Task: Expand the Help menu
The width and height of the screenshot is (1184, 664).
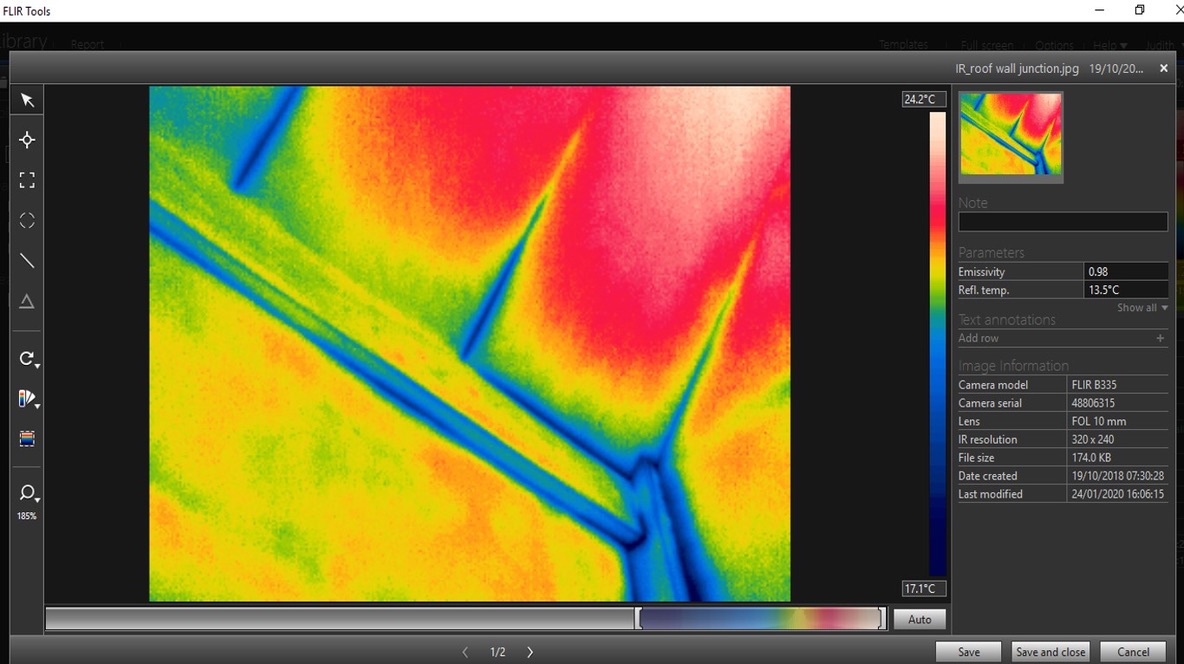Action: click(1109, 44)
